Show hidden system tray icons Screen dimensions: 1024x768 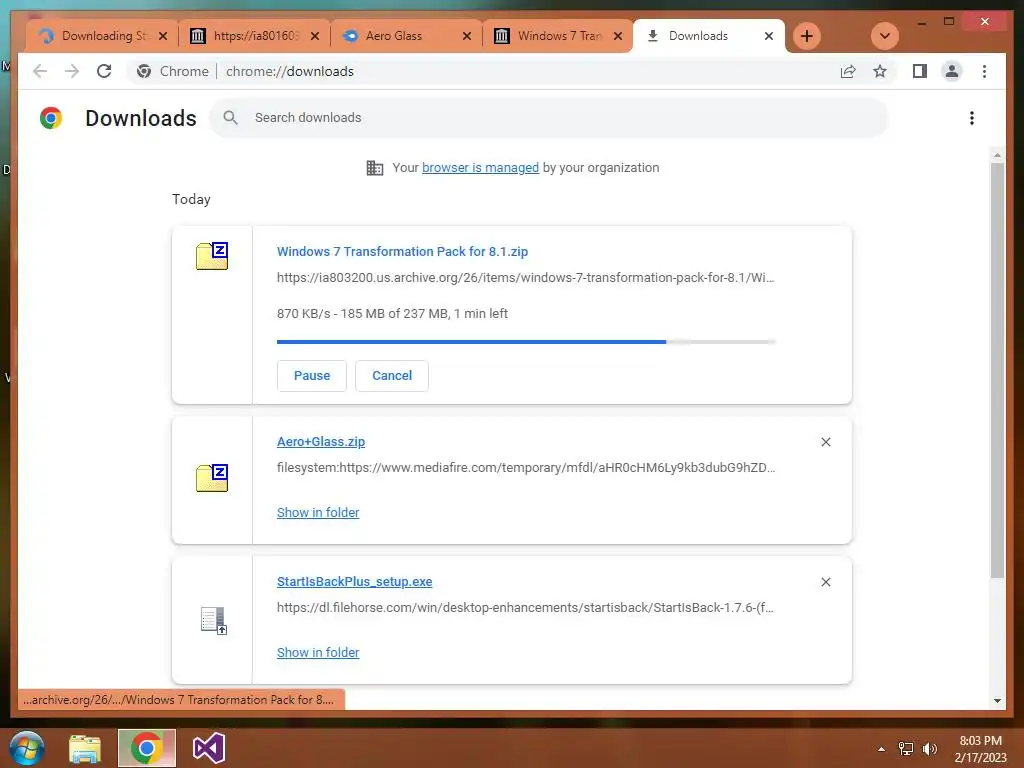click(x=881, y=749)
